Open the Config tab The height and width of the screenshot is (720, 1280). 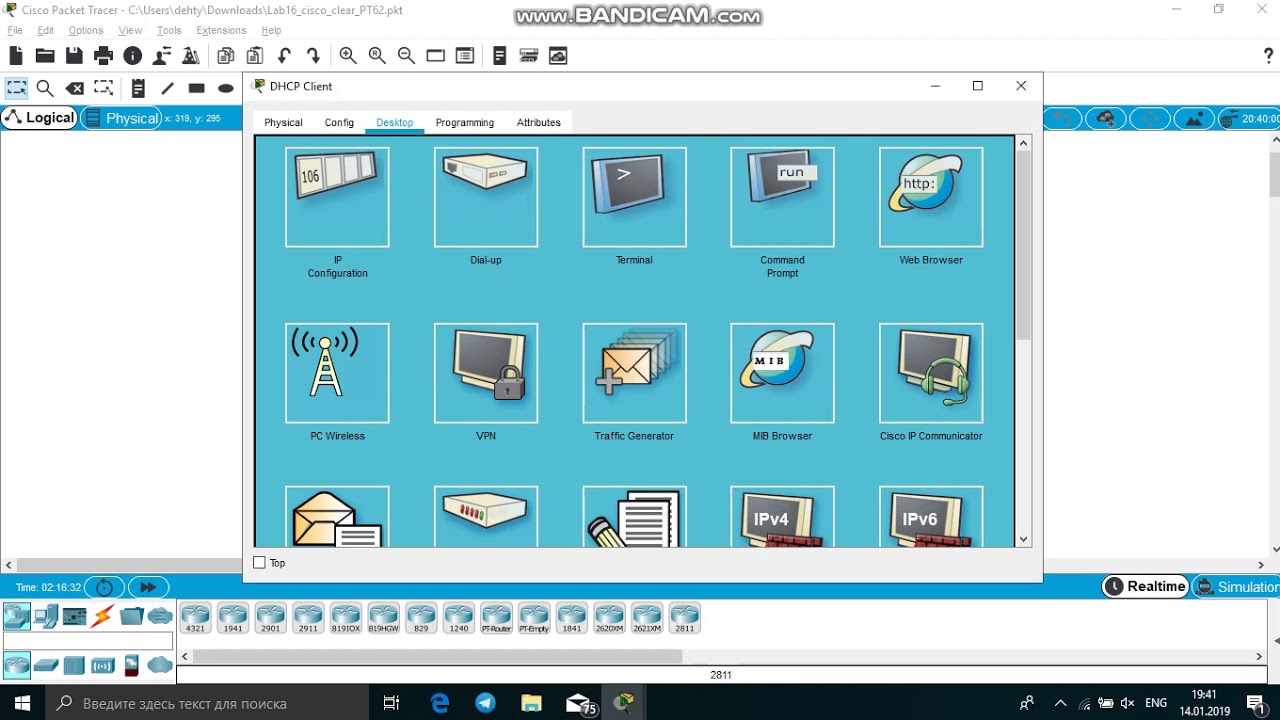[339, 122]
